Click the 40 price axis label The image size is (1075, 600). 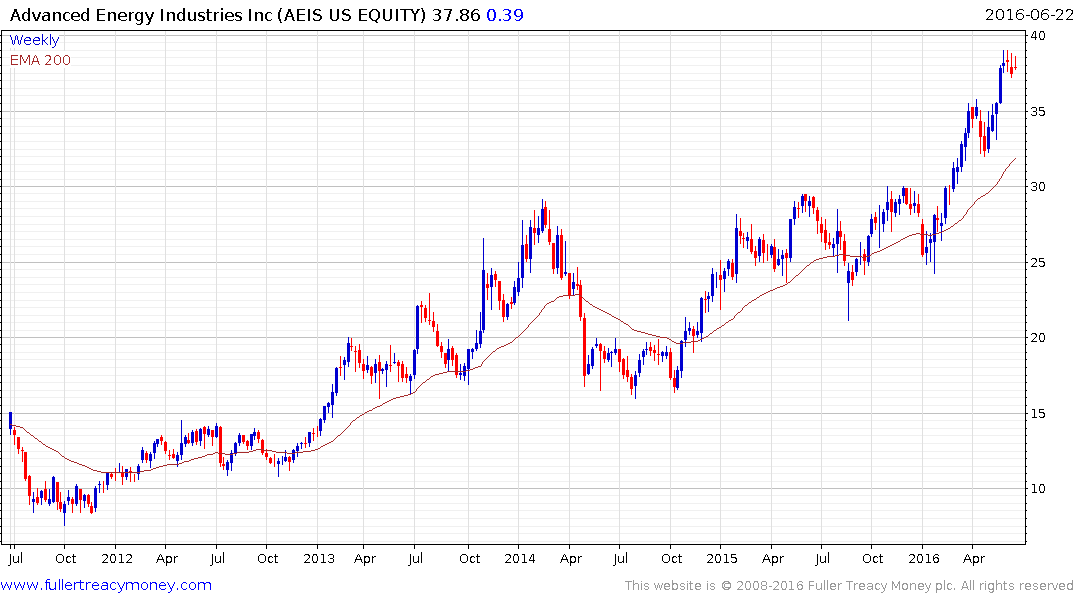point(1038,36)
